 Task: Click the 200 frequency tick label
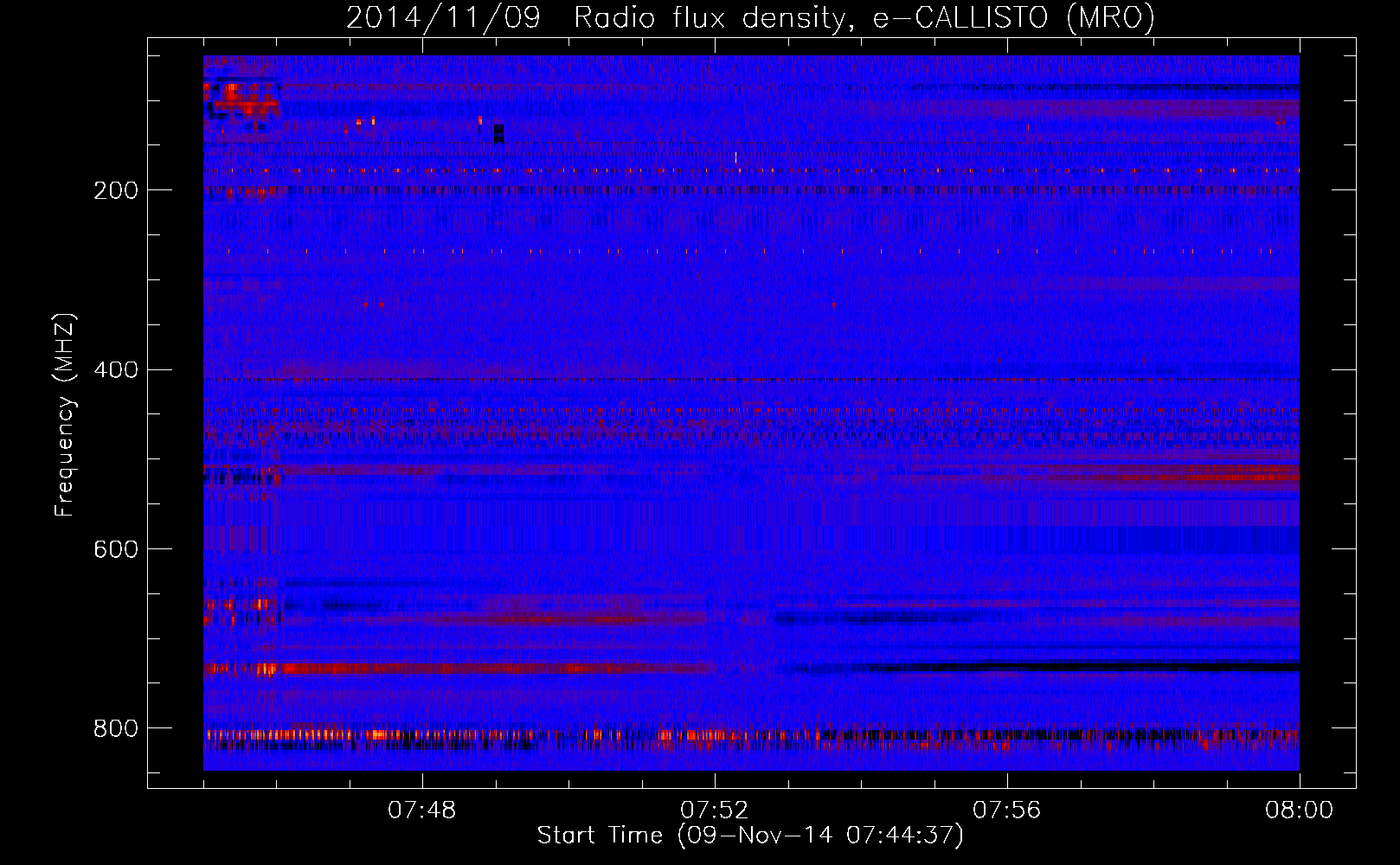point(116,190)
